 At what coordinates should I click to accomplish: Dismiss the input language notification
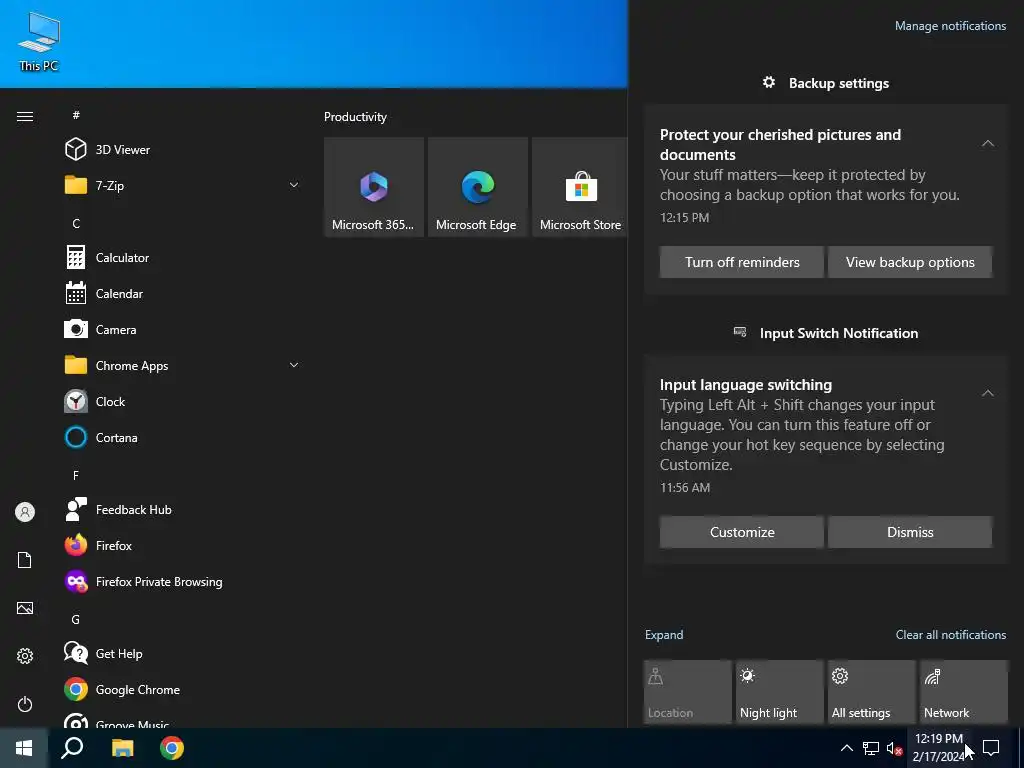[x=910, y=532]
